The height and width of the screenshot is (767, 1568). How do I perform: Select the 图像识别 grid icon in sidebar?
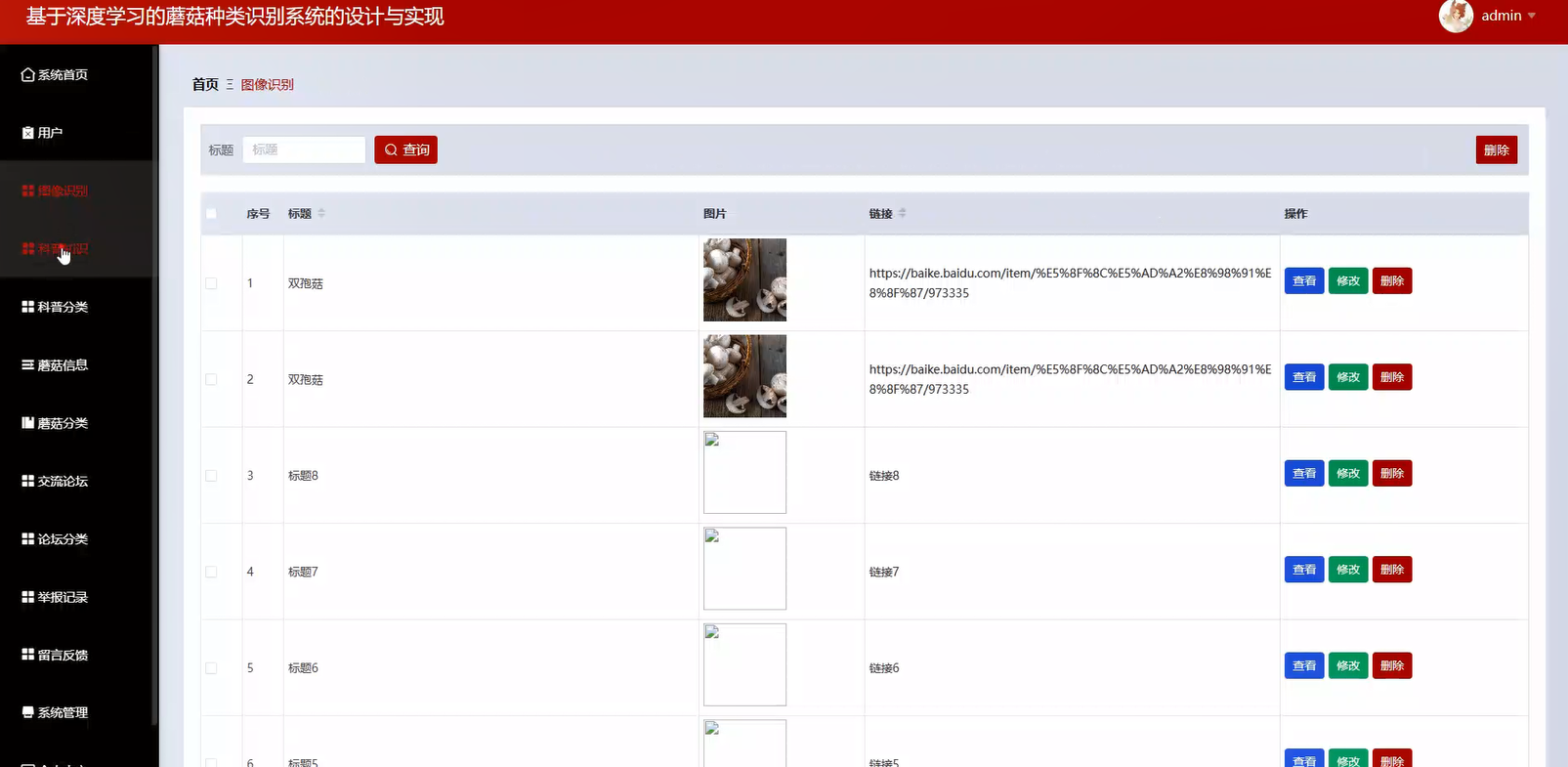click(27, 191)
